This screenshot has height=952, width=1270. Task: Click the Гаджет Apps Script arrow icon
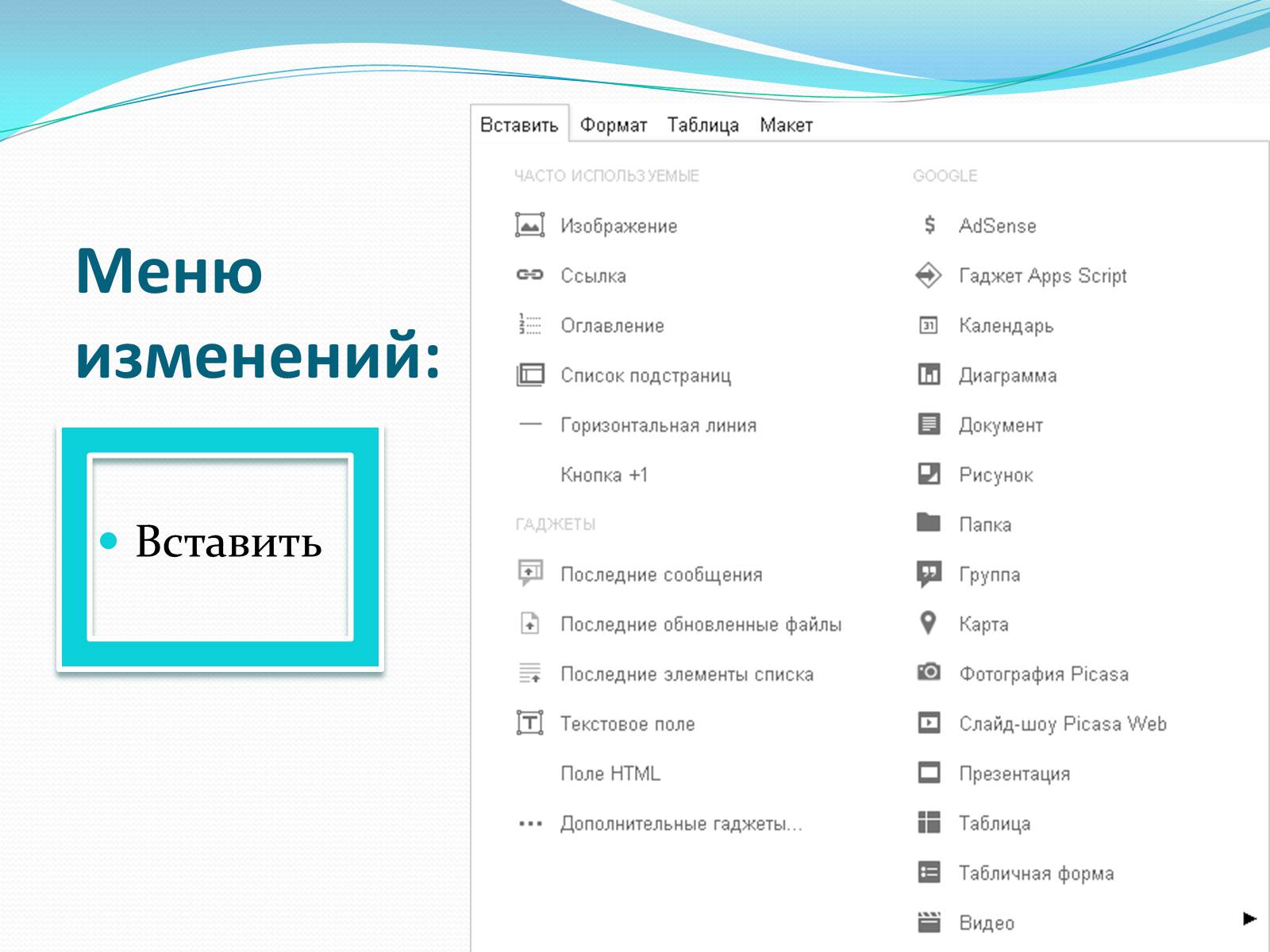tap(929, 275)
